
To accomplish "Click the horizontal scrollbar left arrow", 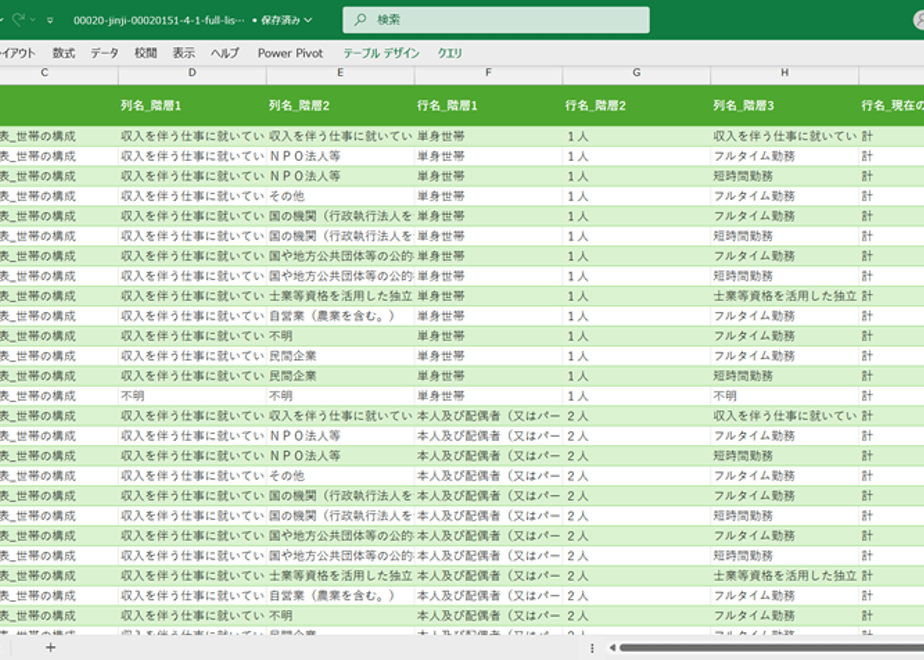I will pyautogui.click(x=612, y=648).
